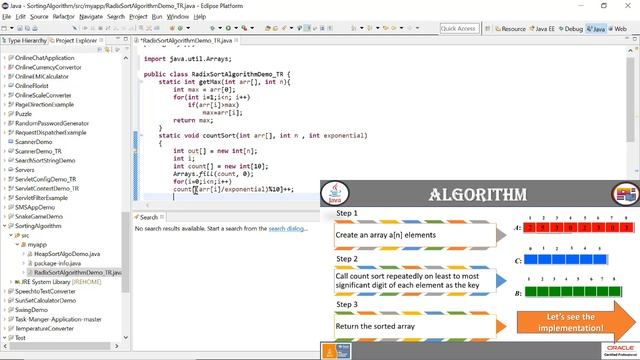Select the RadixSortAlgorithmDemo_TR.java editor tab
The image size is (640, 360).
(186, 40)
